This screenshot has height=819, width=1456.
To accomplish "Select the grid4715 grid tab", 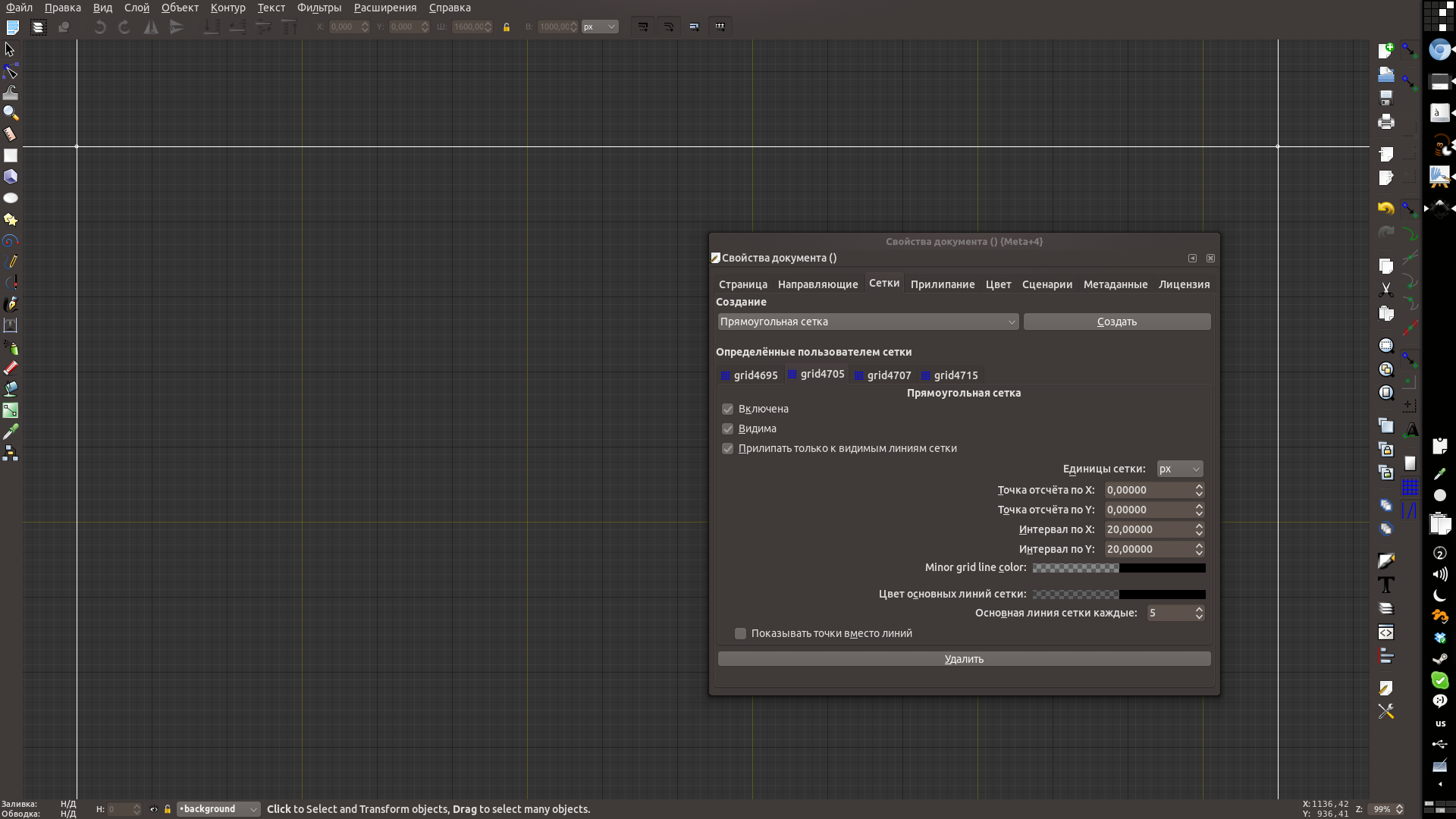I will (949, 375).
